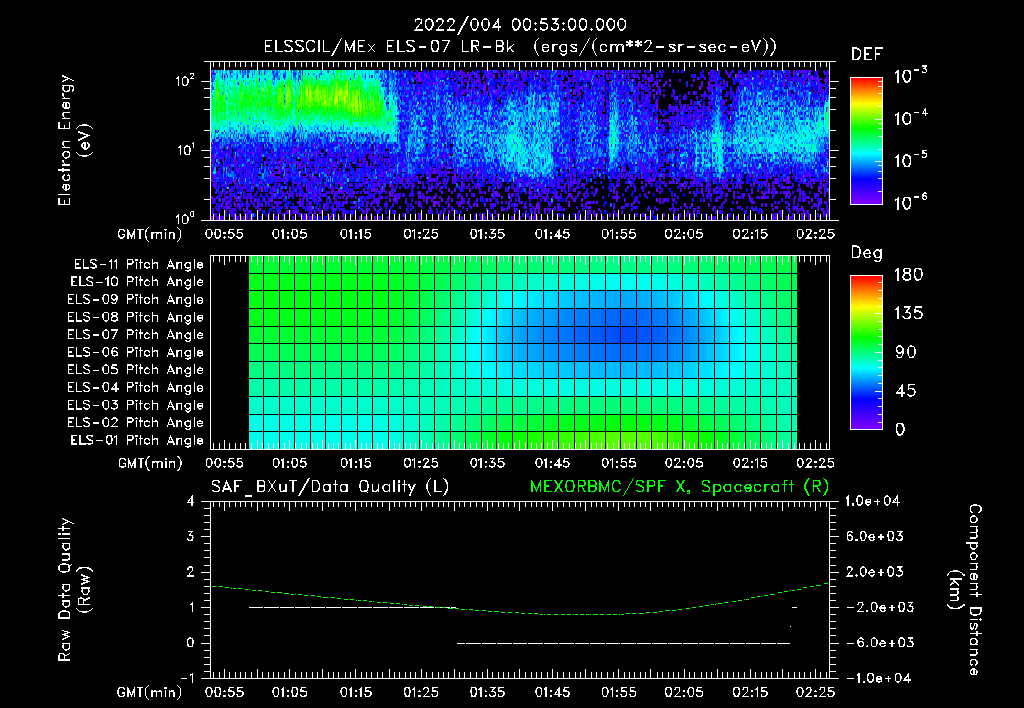
Task: Click the 01:15 time tick under the spectrogram
Action: 355,234
